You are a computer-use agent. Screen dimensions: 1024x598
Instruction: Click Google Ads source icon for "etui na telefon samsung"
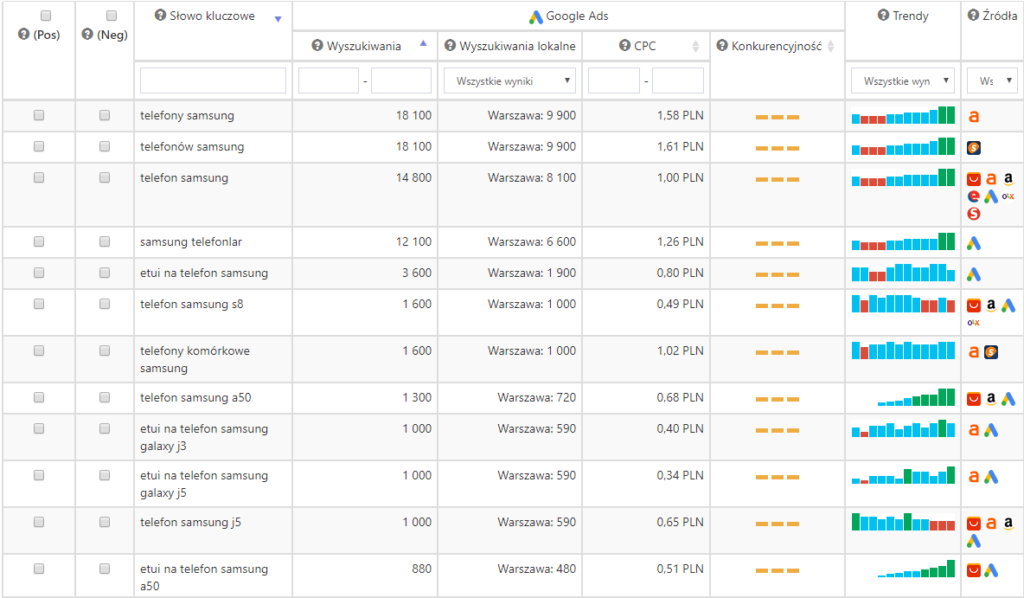tap(974, 274)
